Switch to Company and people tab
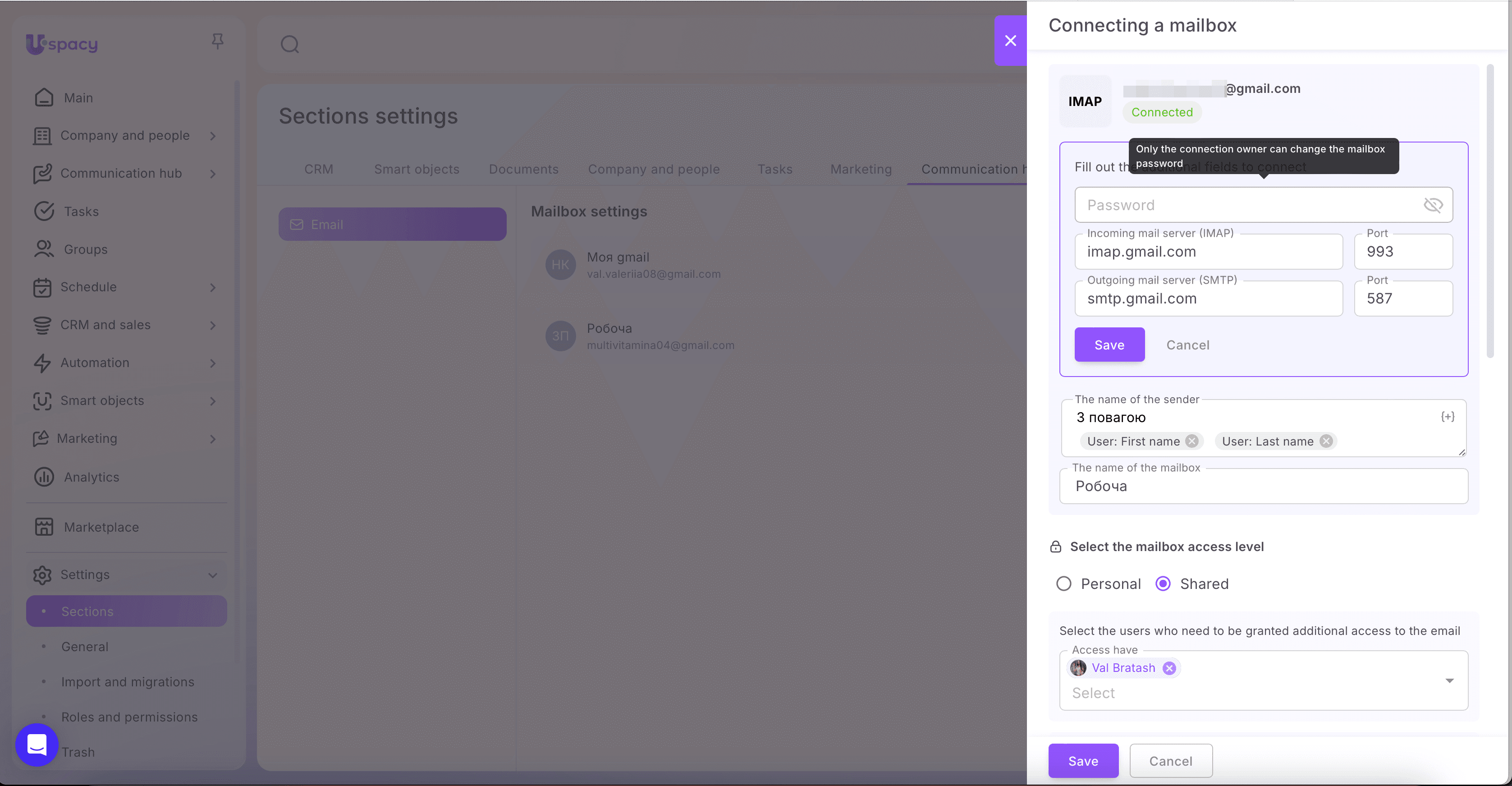The image size is (1512, 786). [x=654, y=169]
